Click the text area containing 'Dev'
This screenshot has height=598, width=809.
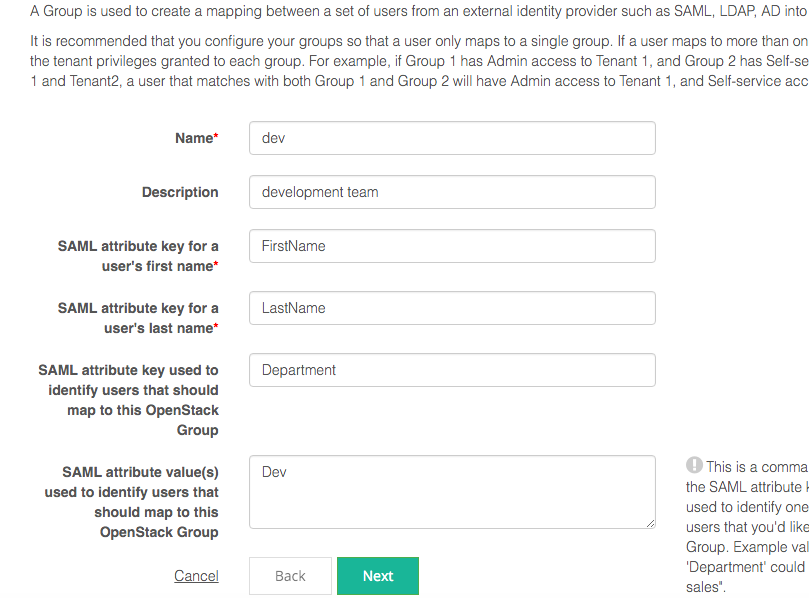(x=452, y=491)
